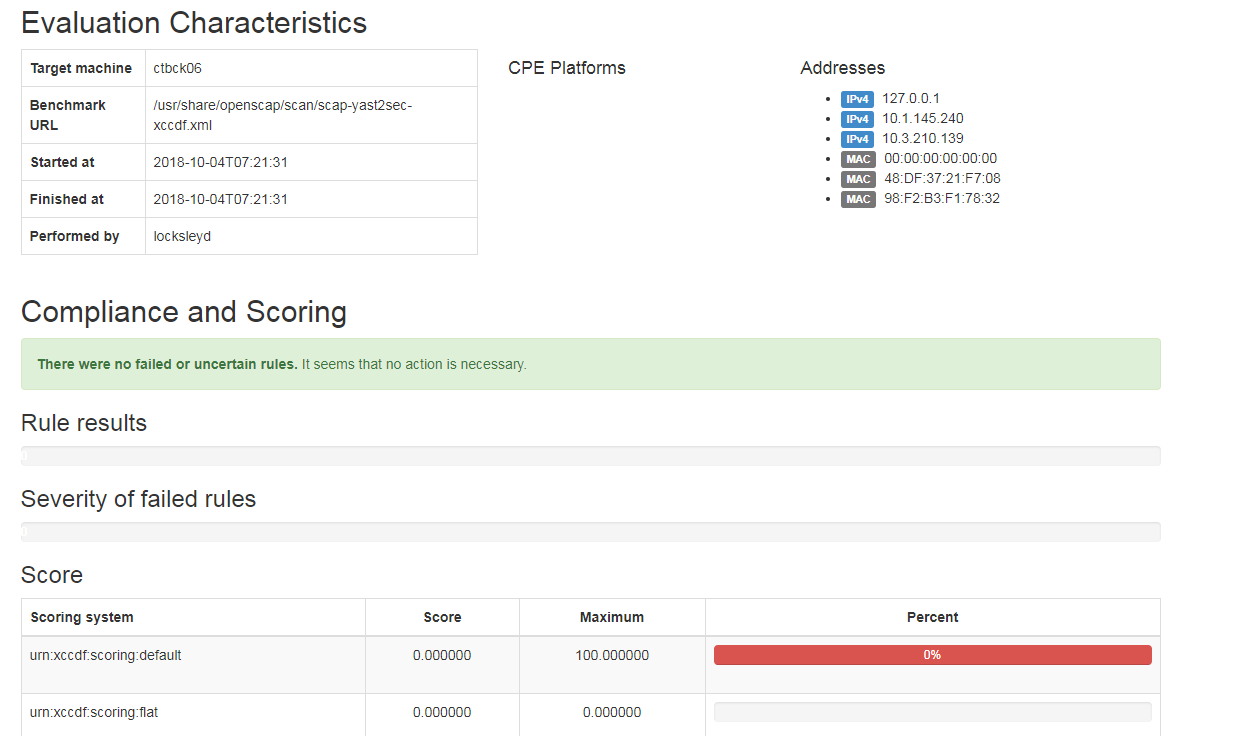This screenshot has height=736, width=1239.
Task: Click the MAC badge for 00:00:00:00:00:00
Action: pyautogui.click(x=857, y=159)
